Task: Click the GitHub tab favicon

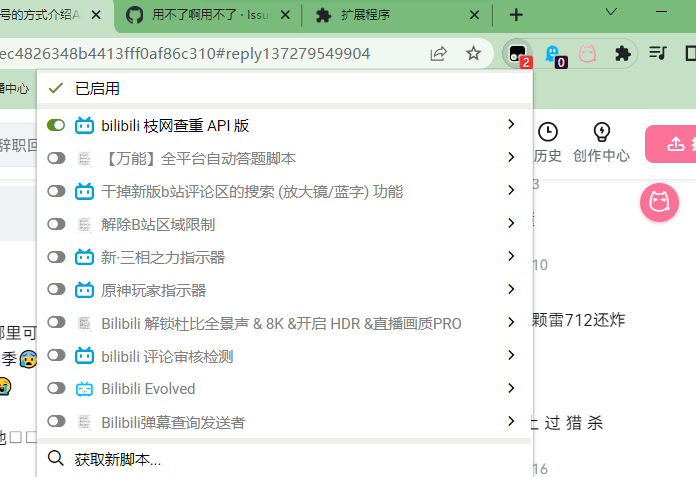Action: click(x=134, y=15)
